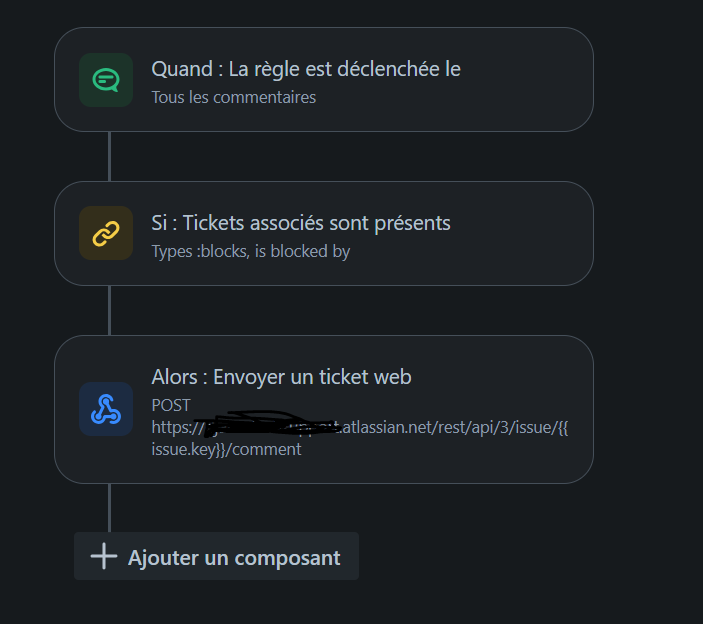This screenshot has width=703, height=624.
Task: Click the 'Tous les commentaires' subtitle
Action: coord(234,97)
